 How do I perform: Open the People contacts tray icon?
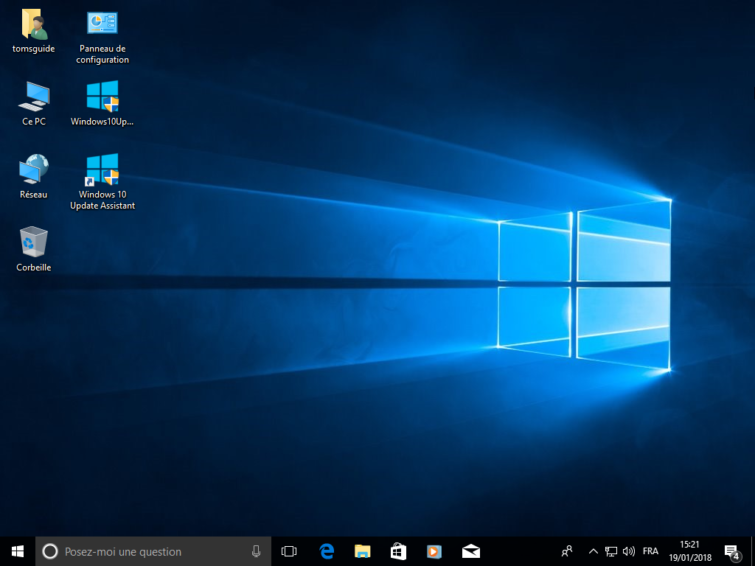(x=567, y=551)
